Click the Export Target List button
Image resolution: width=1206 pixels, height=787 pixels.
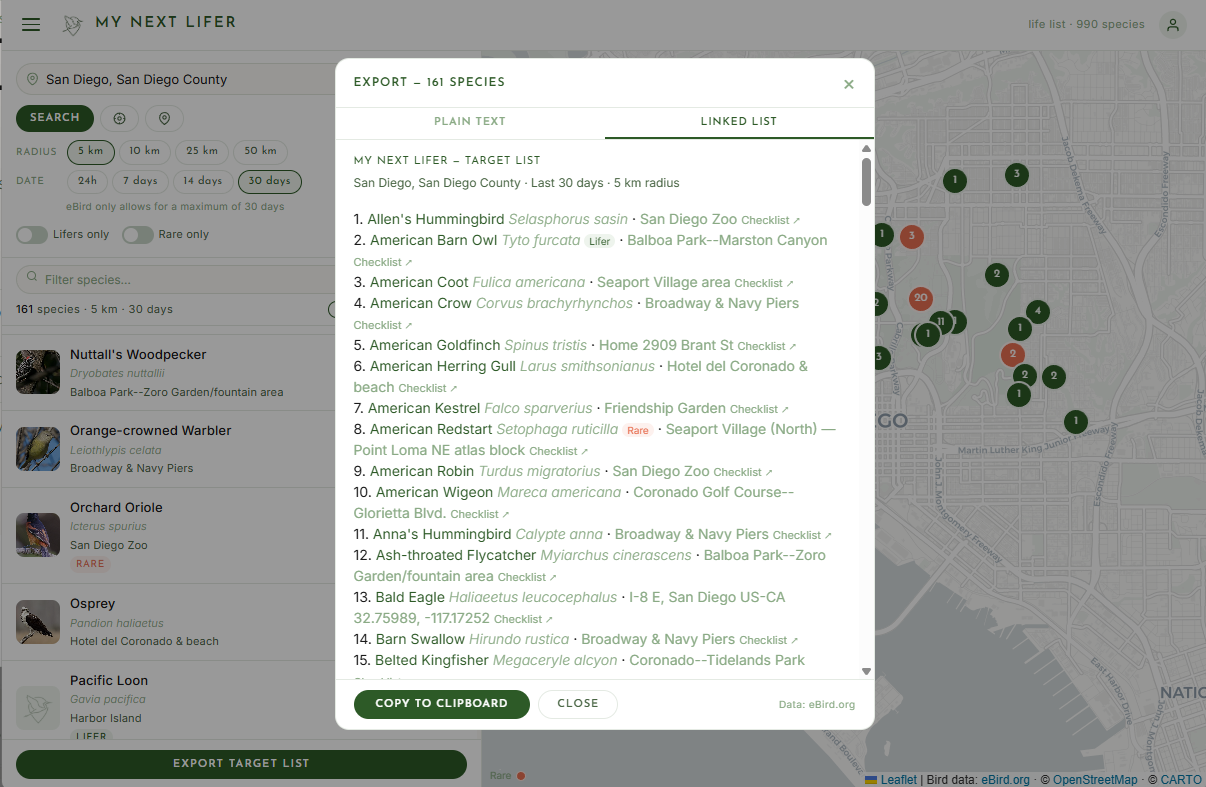click(240, 764)
